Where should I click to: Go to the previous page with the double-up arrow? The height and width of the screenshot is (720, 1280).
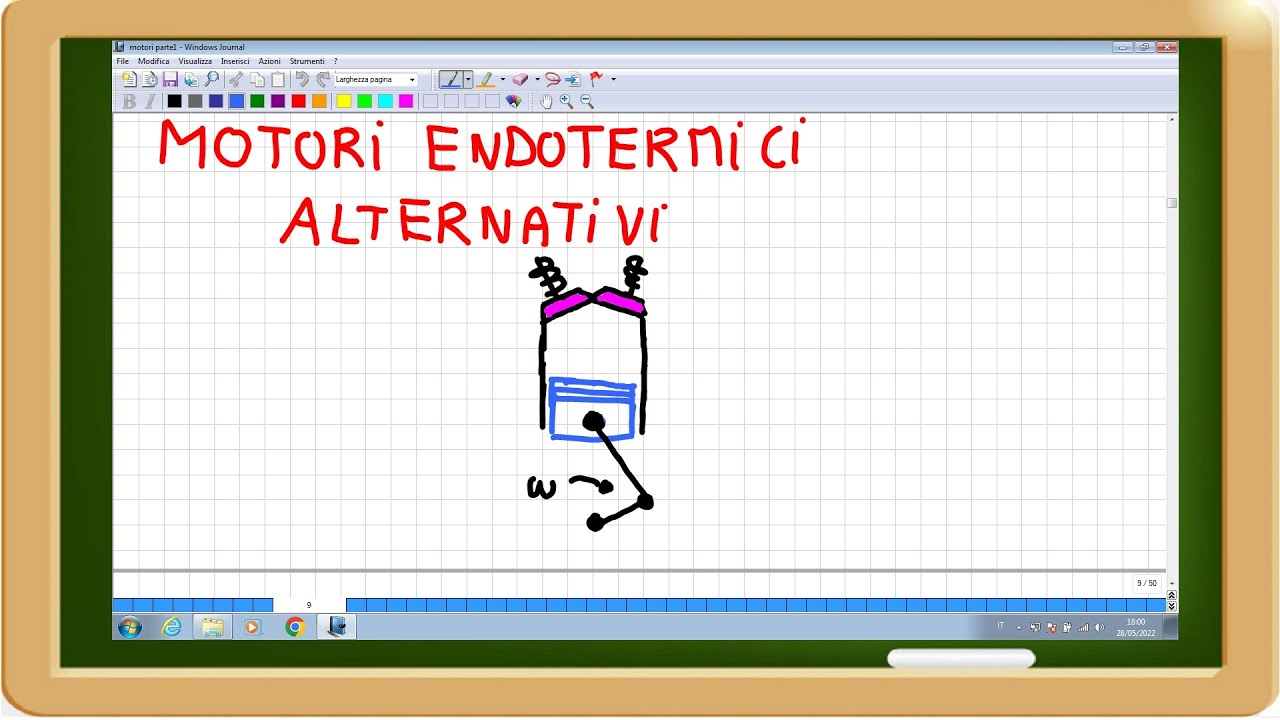coord(1172,596)
